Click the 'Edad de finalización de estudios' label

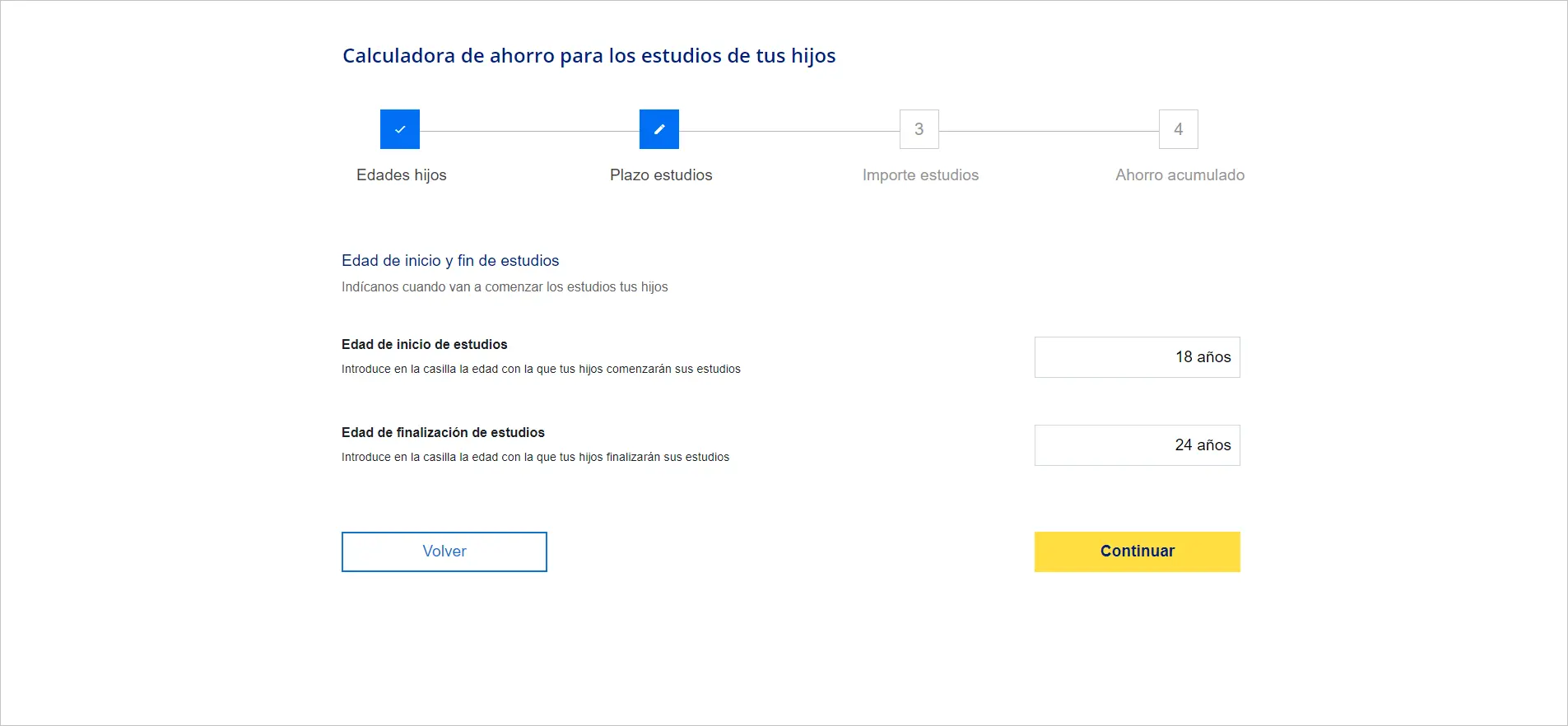[443, 433]
